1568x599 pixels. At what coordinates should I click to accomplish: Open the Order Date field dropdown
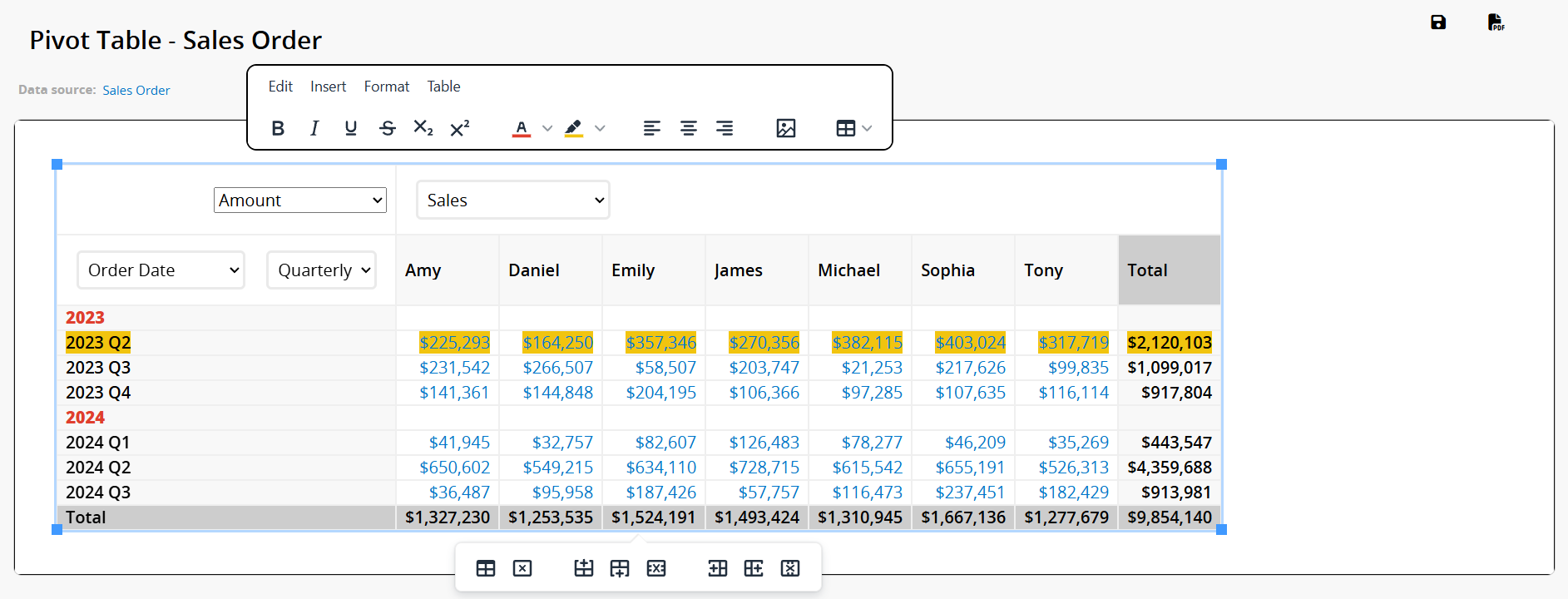pyautogui.click(x=161, y=270)
